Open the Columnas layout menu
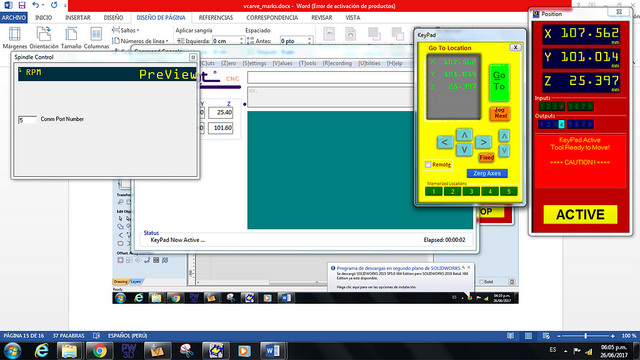The image size is (640, 360). click(x=96, y=38)
